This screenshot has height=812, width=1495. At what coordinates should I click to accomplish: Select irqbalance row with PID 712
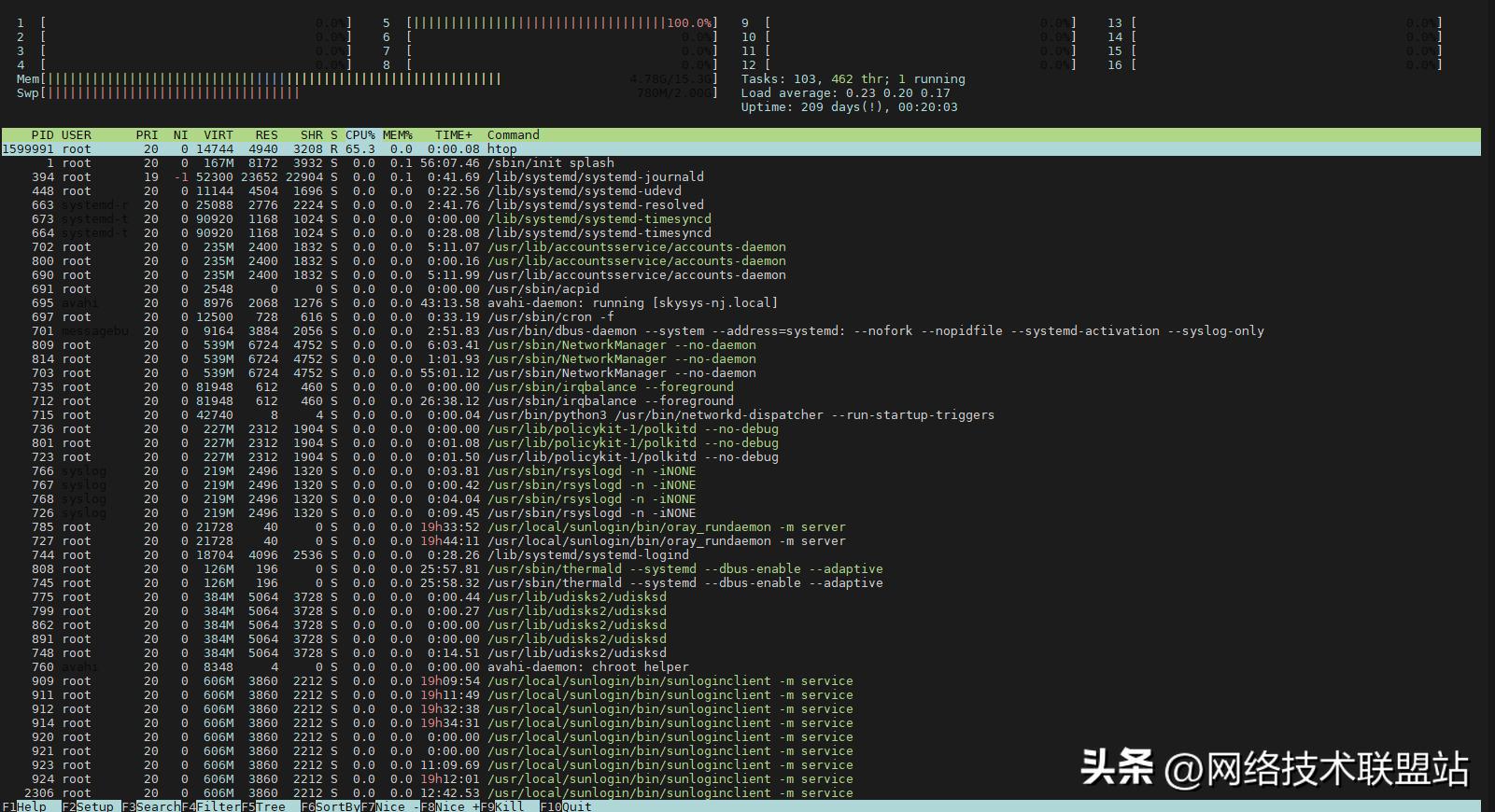pyautogui.click(x=741, y=401)
